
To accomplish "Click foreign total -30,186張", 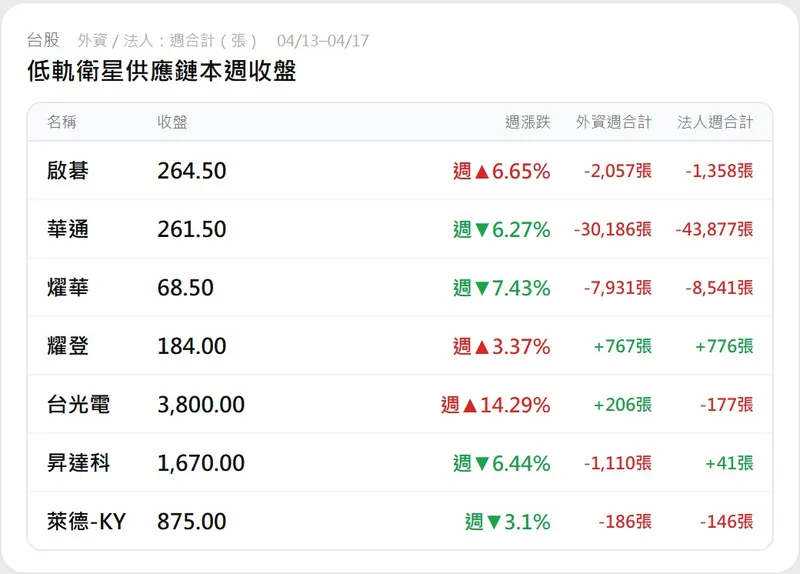I will [x=613, y=230].
